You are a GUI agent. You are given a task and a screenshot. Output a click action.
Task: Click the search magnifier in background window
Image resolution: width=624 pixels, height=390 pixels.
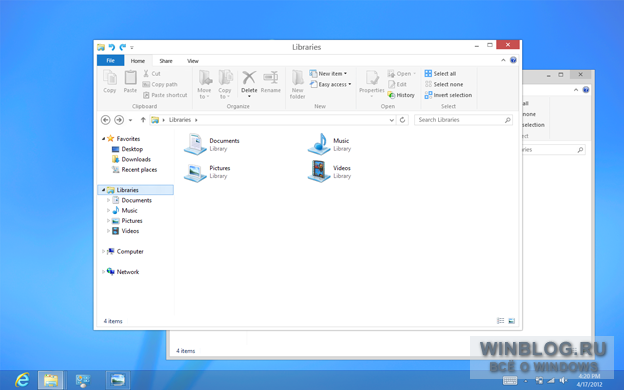click(580, 150)
